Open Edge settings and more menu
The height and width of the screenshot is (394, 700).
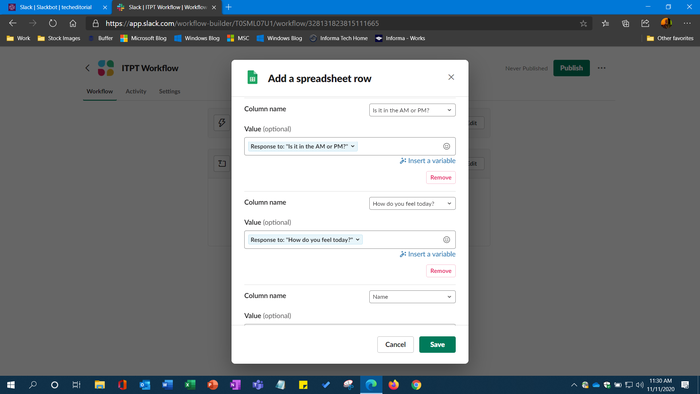coord(687,23)
